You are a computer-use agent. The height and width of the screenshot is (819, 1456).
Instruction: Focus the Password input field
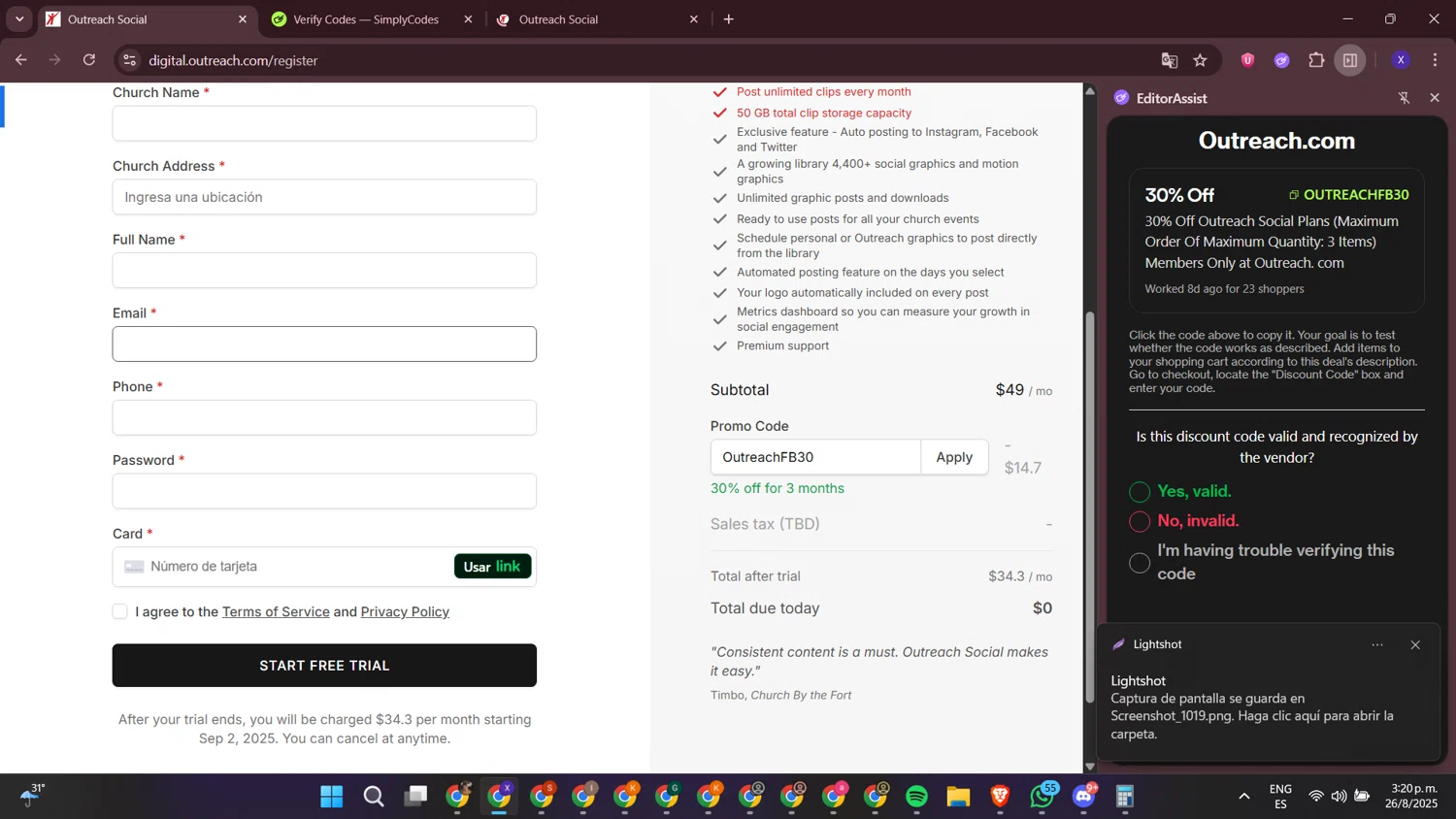[x=324, y=491]
